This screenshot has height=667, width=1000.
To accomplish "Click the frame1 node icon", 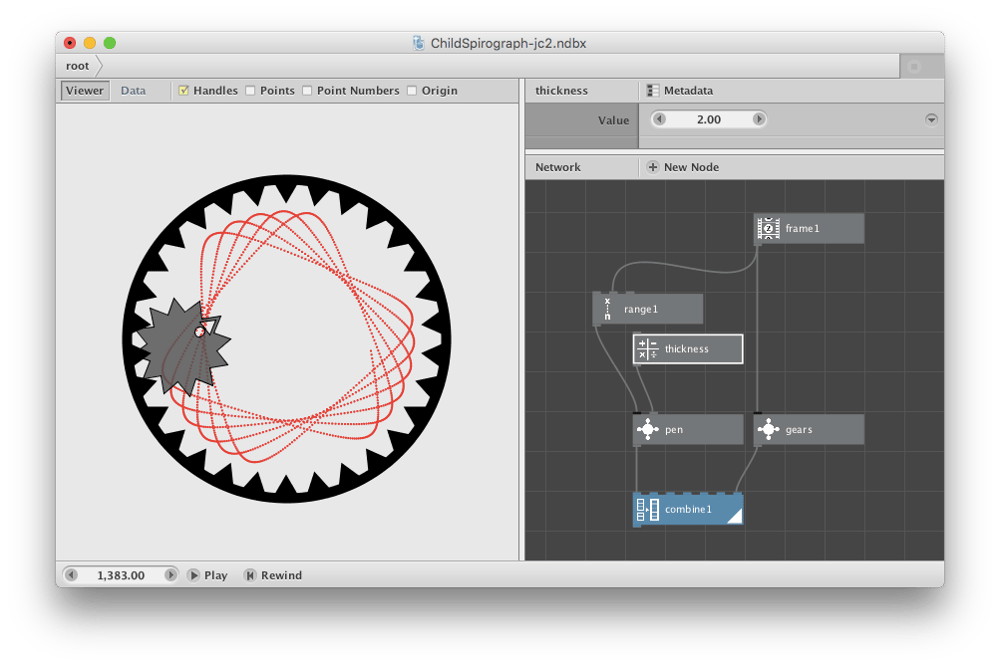I will (x=768, y=228).
